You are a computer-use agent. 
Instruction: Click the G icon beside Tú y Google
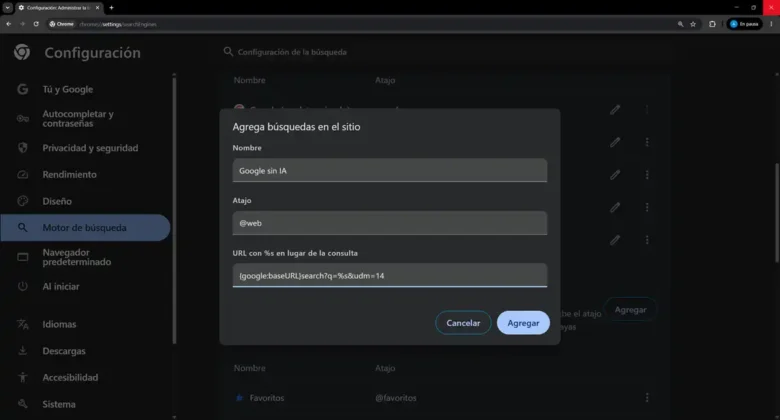point(22,89)
